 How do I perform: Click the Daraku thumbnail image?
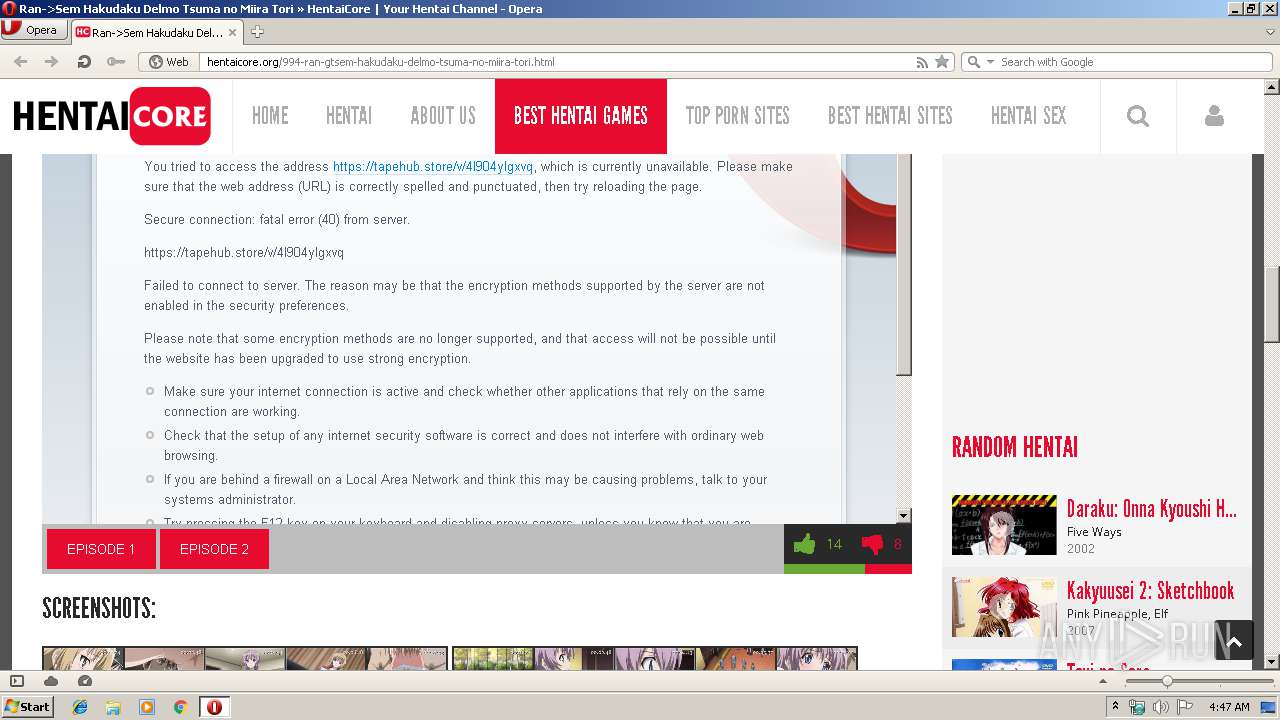point(1004,525)
